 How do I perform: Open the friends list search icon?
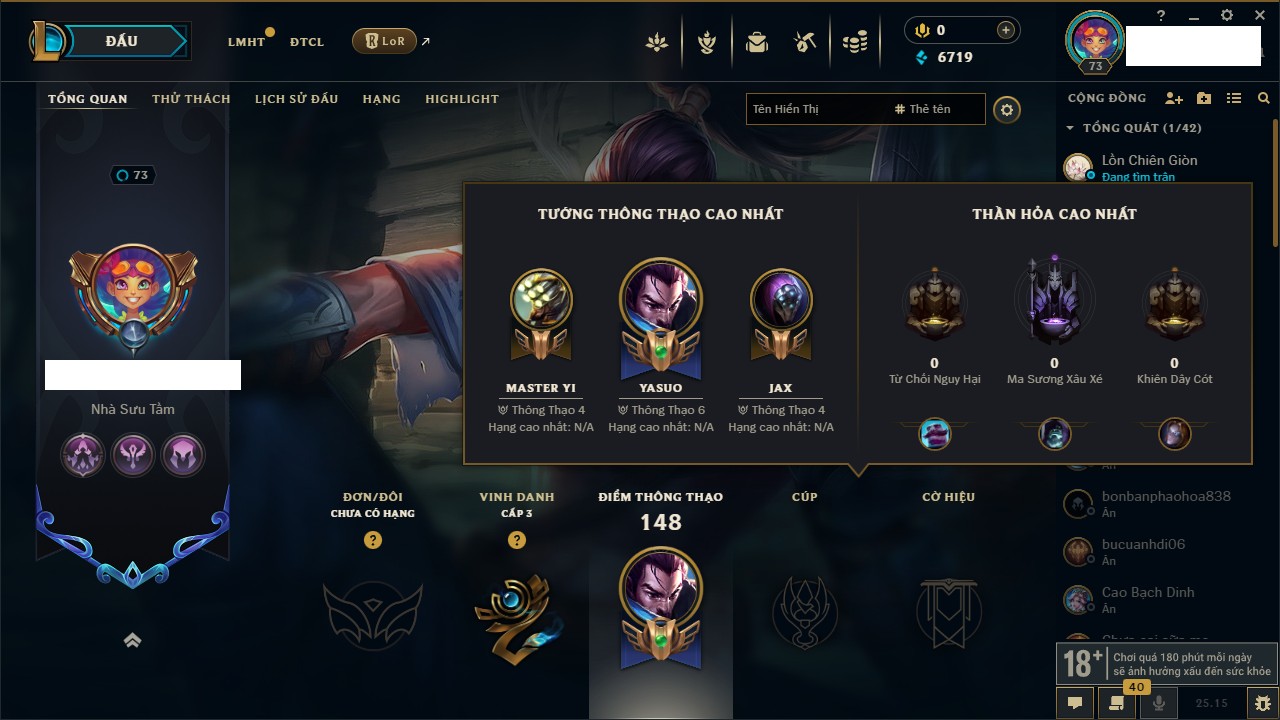1264,98
